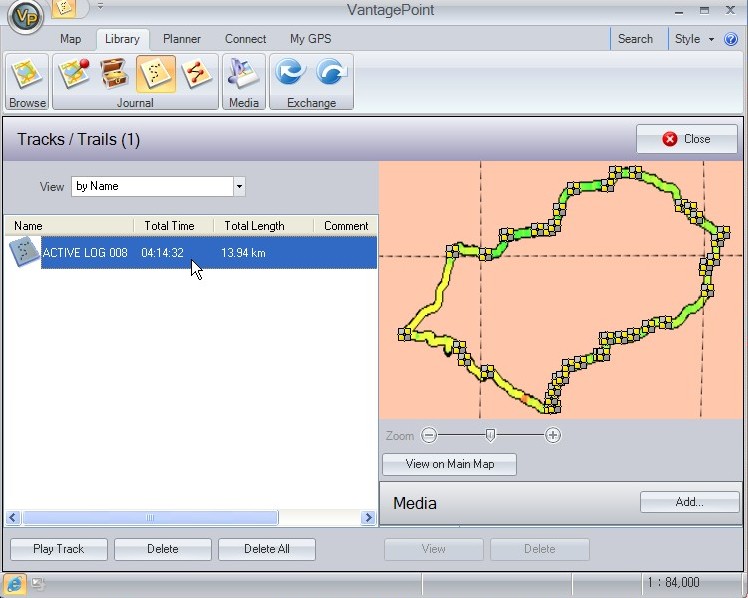Sort by the Total Time column header
Viewport: 748px width, 598px height.
(174, 226)
